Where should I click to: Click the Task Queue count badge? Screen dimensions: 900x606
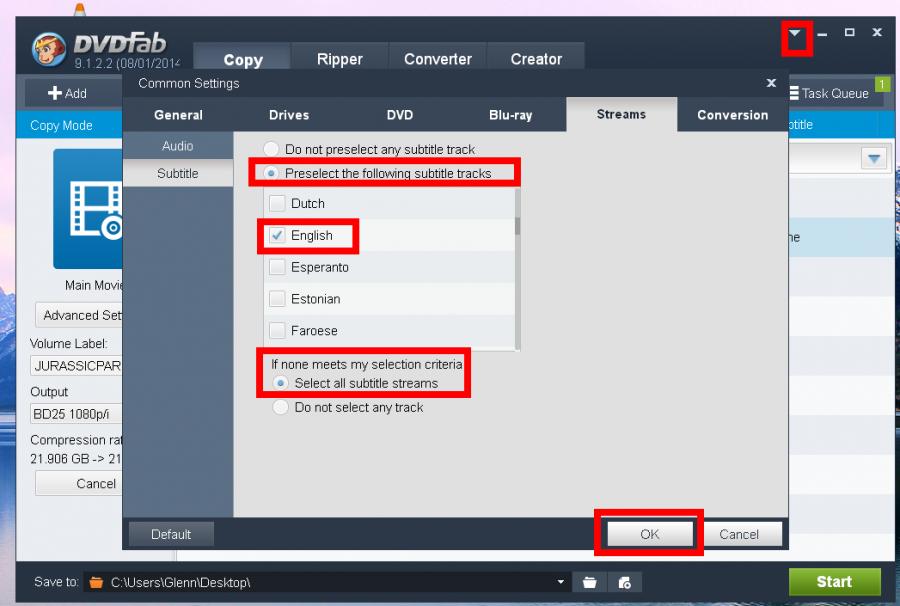pyautogui.click(x=882, y=84)
